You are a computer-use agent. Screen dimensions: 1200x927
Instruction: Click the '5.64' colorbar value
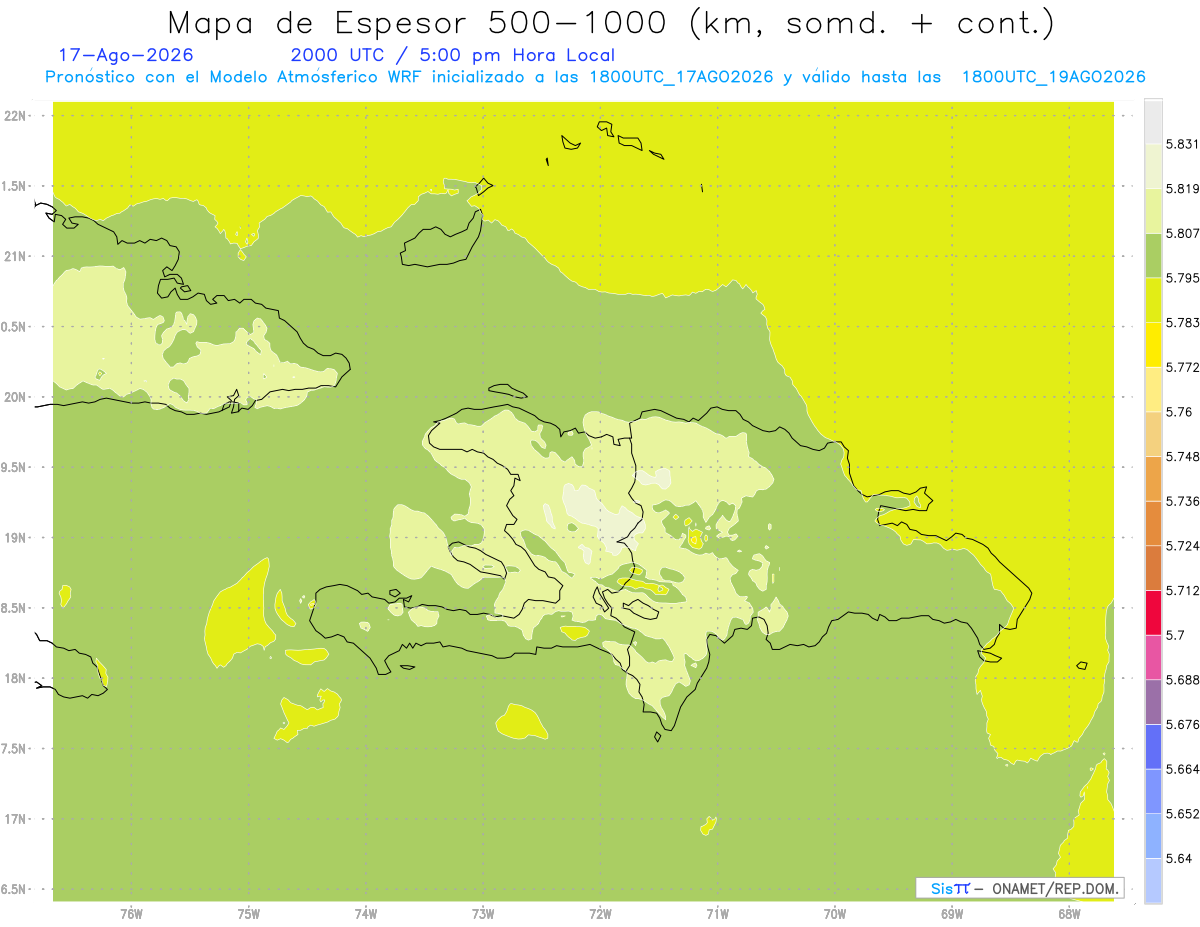[x=1178, y=859]
